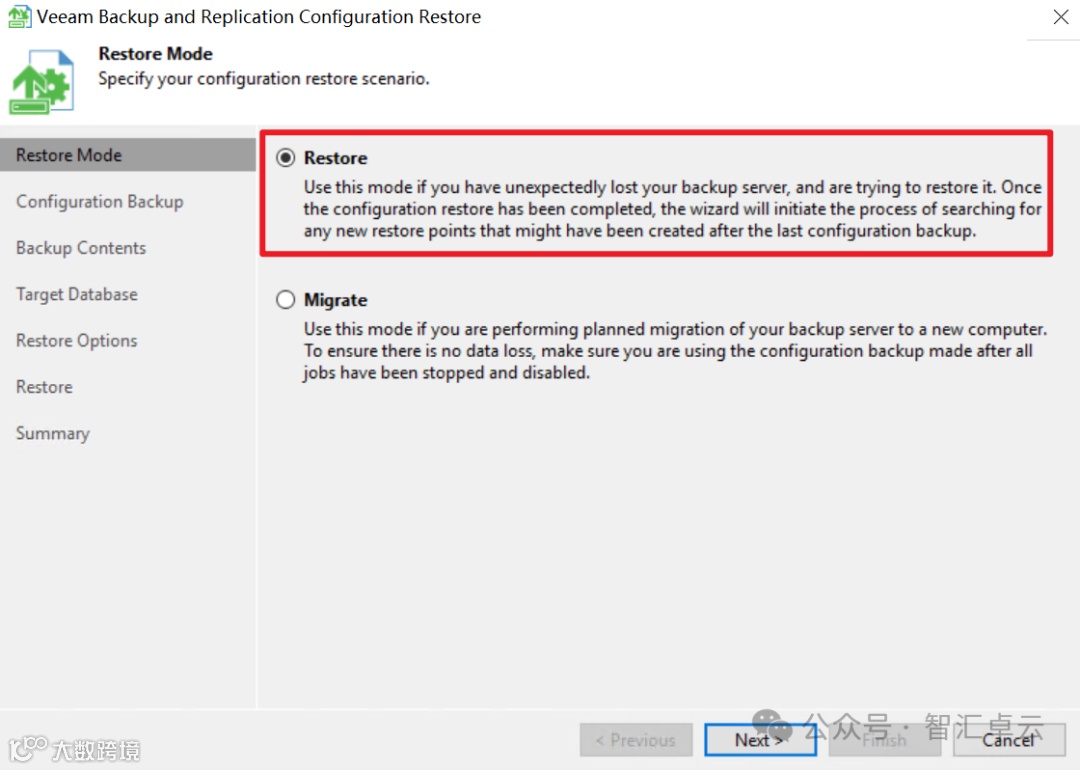Select the Restore mode radio button

point(286,158)
